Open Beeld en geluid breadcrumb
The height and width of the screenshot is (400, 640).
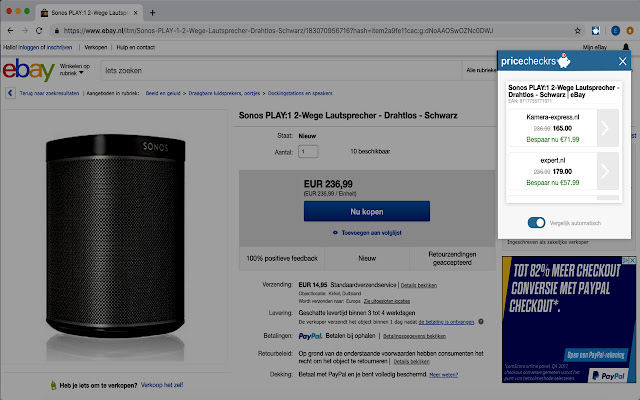(163, 93)
